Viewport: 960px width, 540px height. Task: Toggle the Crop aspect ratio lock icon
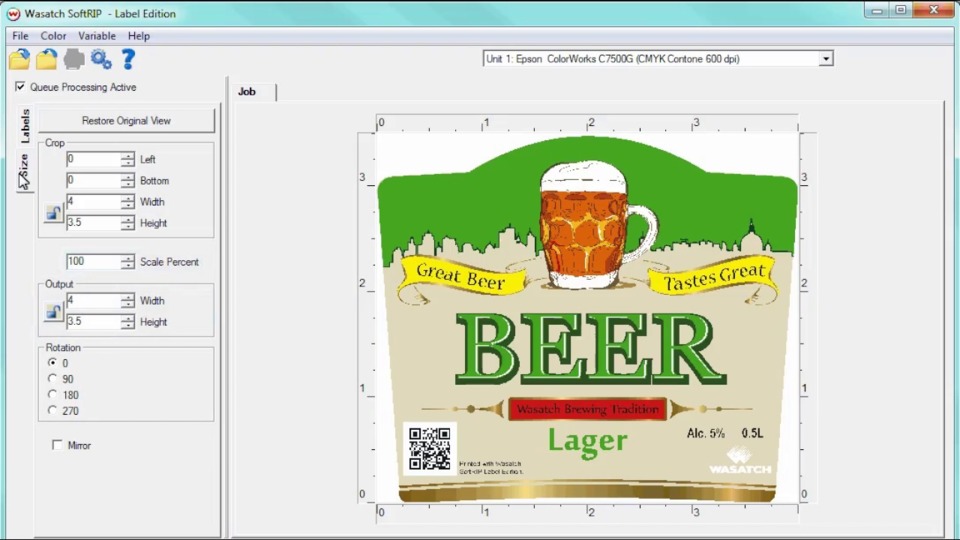click(x=54, y=213)
